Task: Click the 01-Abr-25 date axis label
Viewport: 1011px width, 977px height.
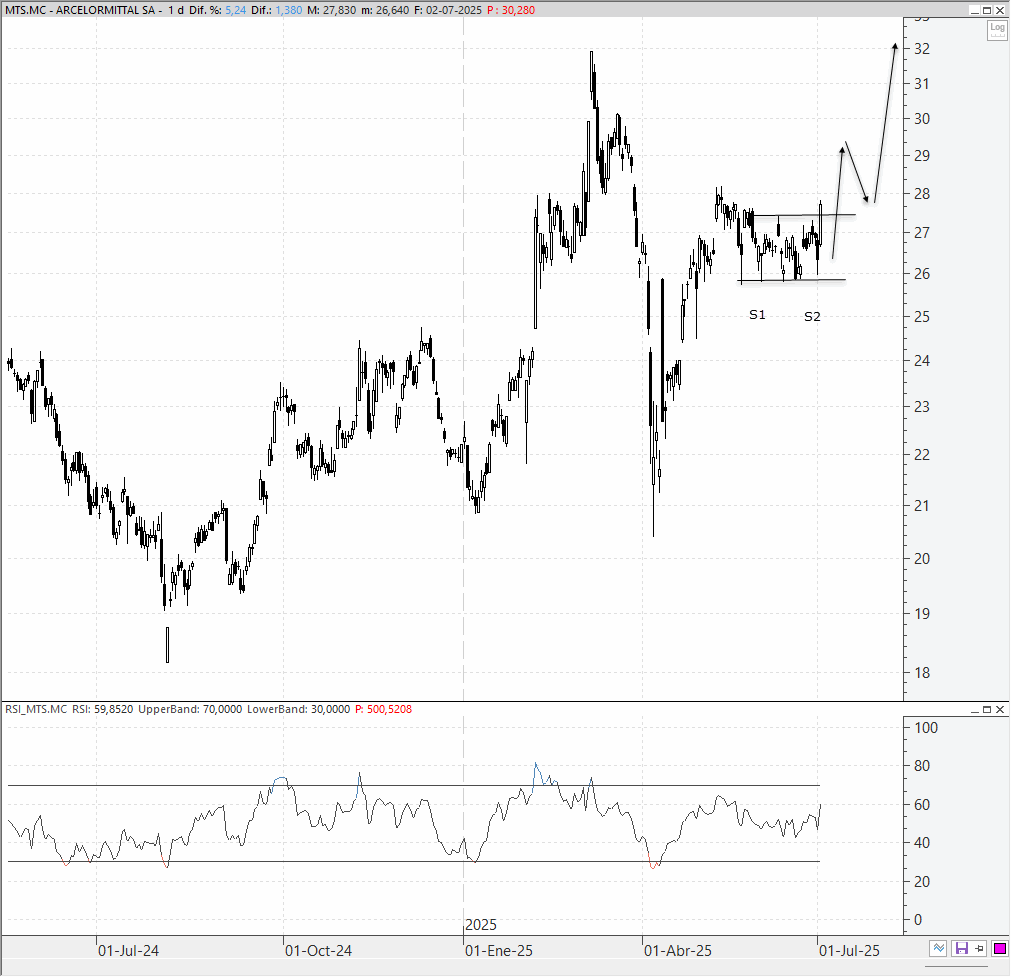Action: point(678,951)
